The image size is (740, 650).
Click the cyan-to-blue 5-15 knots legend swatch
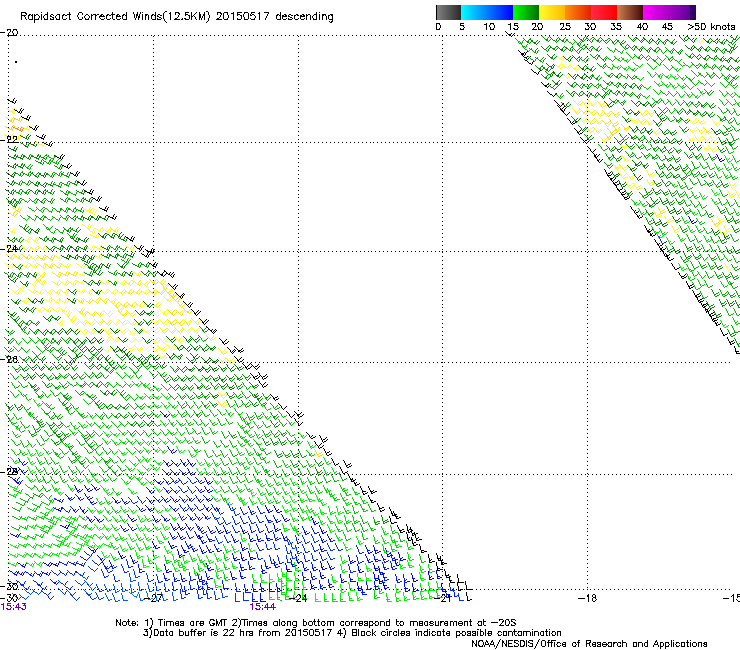[487, 12]
